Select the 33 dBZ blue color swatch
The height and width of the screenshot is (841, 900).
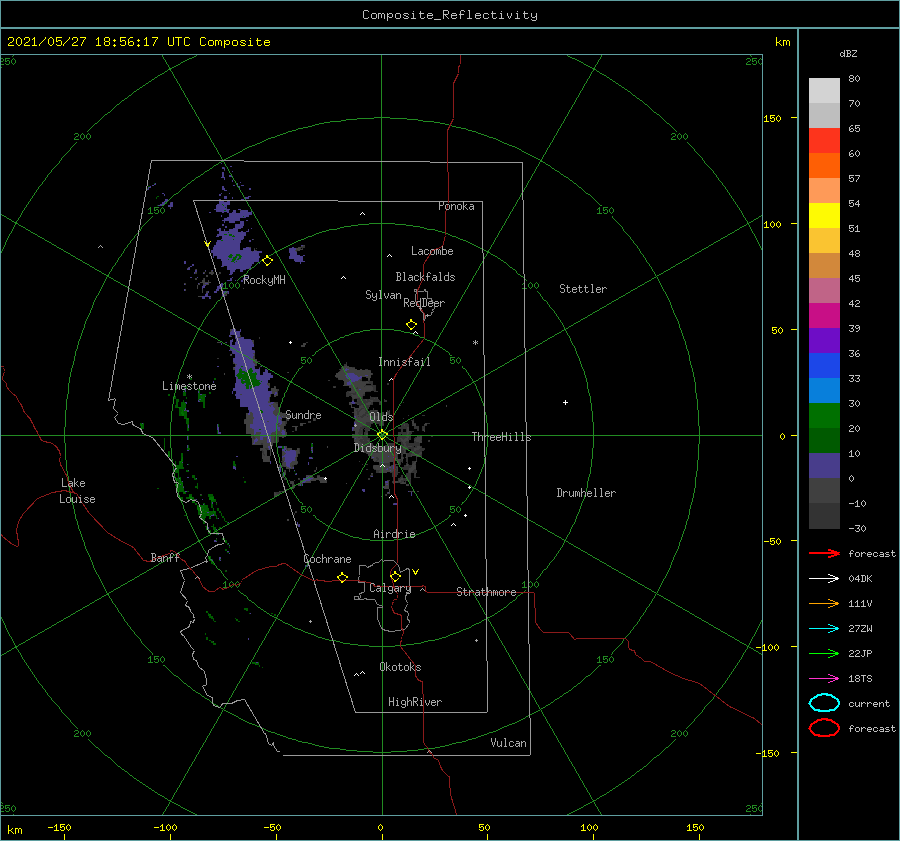pyautogui.click(x=824, y=390)
